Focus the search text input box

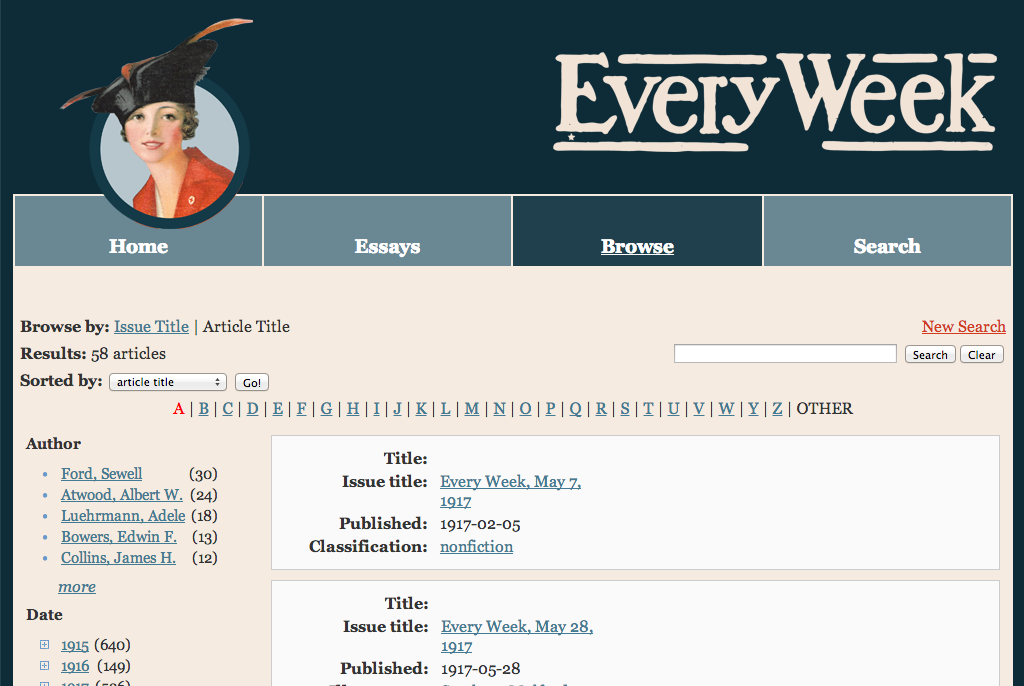[x=785, y=354]
